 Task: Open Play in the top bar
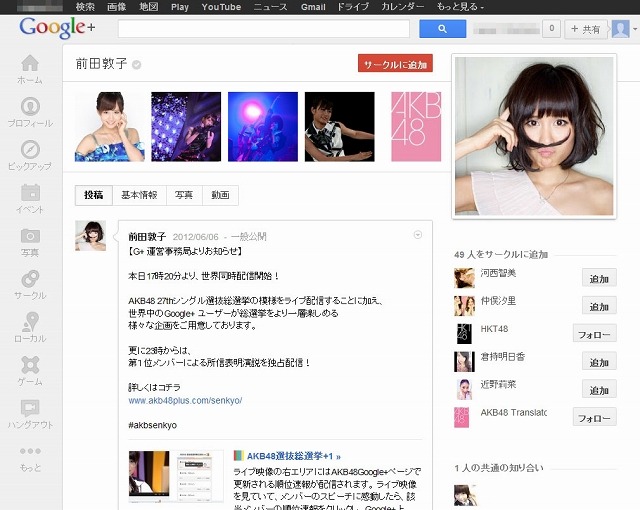point(180,7)
